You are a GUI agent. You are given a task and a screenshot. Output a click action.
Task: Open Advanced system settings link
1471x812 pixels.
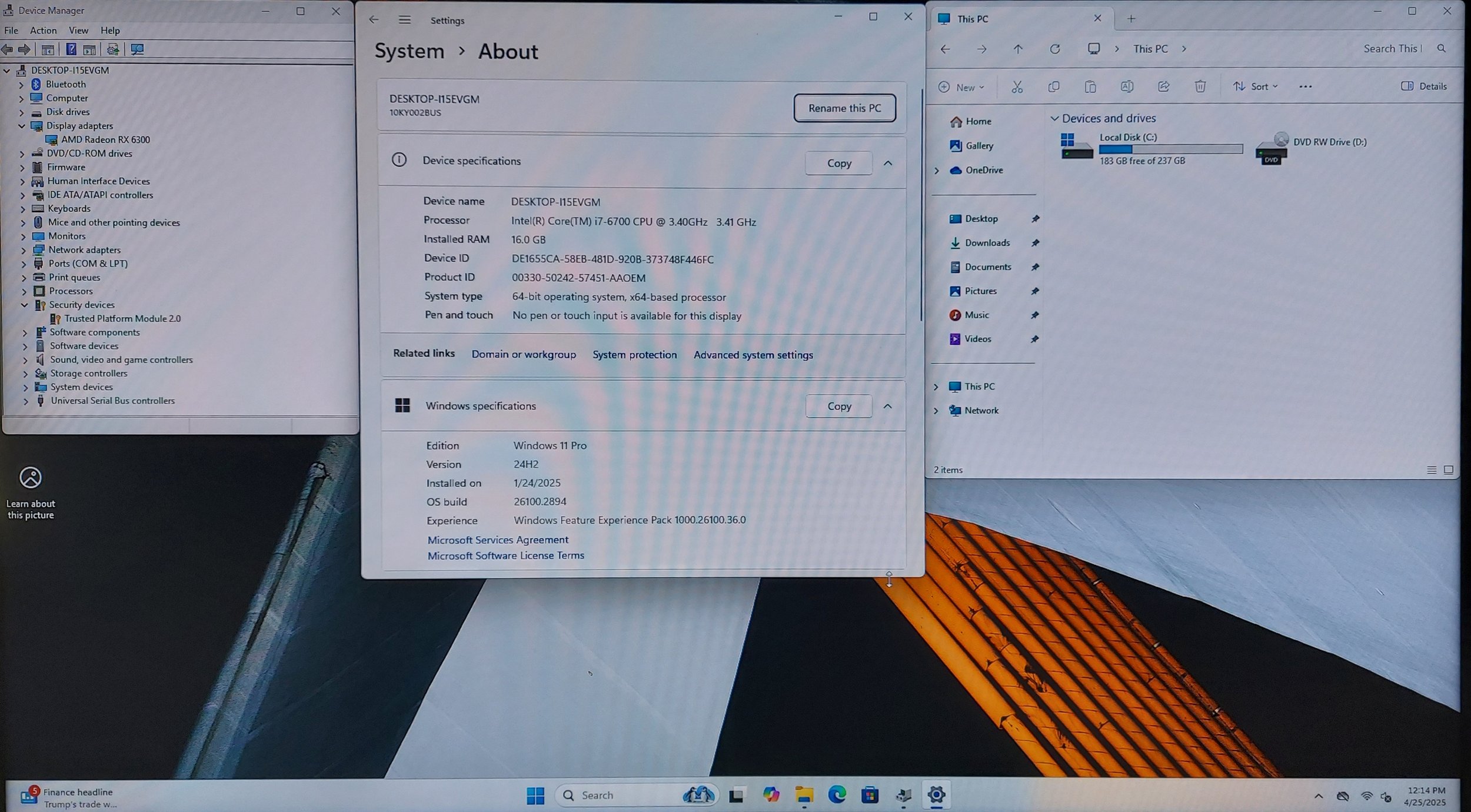(753, 355)
